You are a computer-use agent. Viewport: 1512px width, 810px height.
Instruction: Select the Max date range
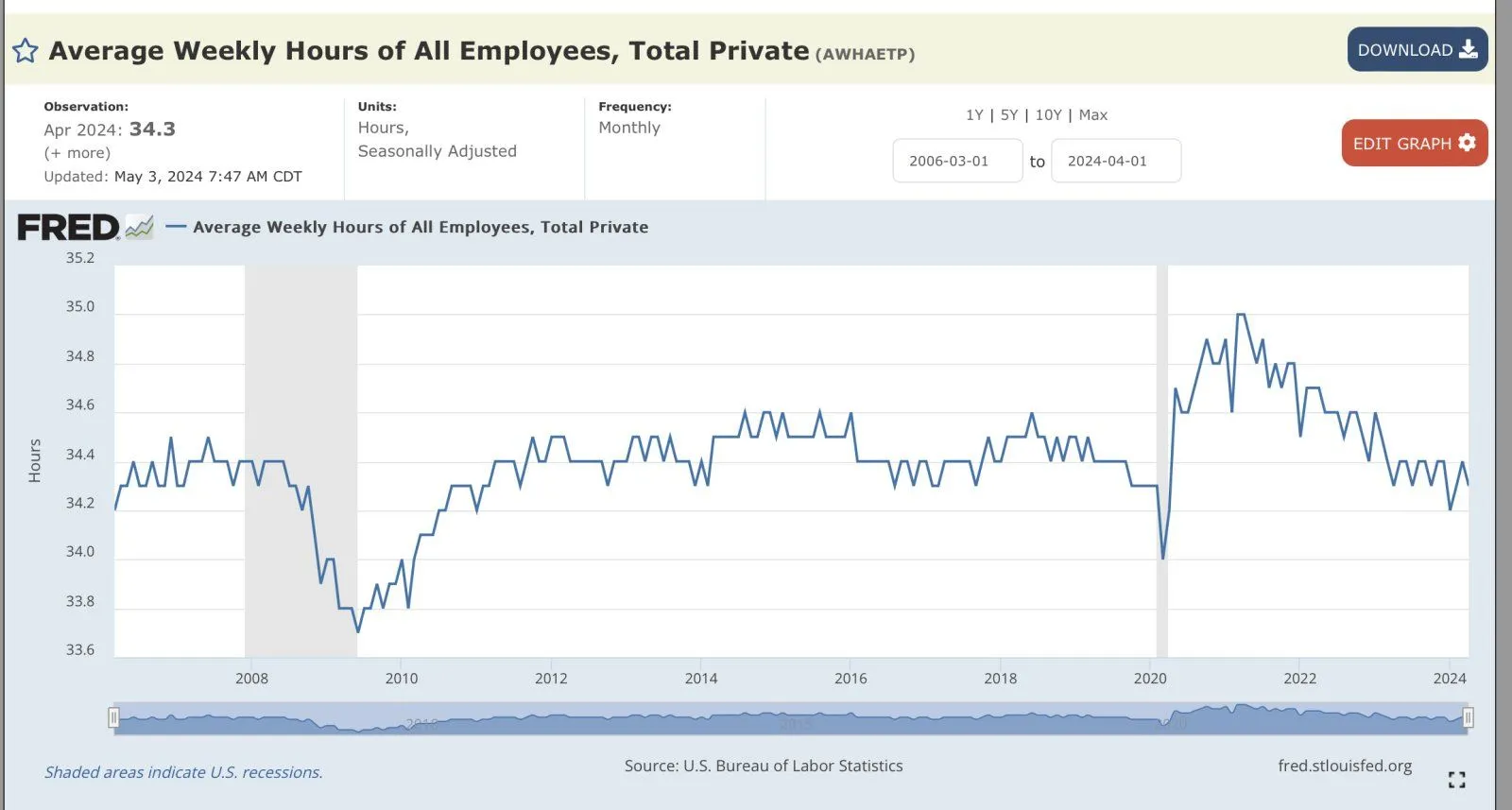(1092, 115)
